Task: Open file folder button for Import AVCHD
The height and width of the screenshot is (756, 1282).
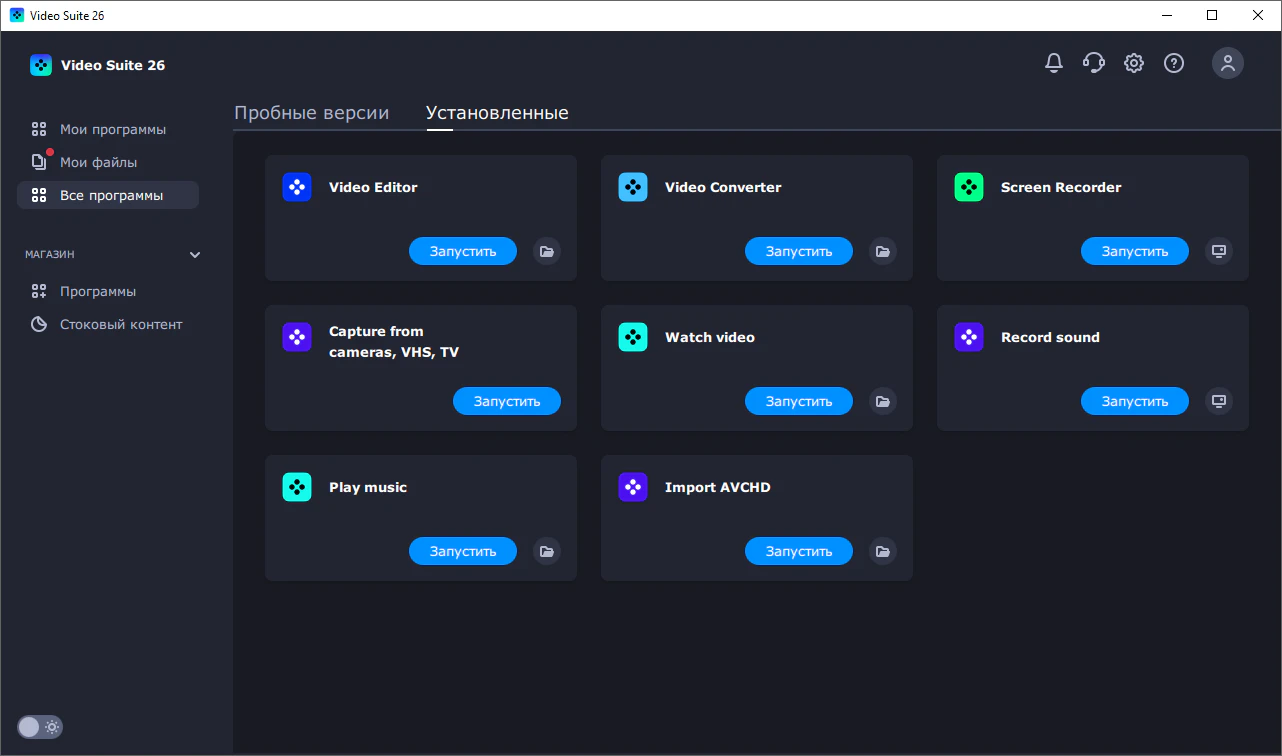Action: click(x=883, y=551)
